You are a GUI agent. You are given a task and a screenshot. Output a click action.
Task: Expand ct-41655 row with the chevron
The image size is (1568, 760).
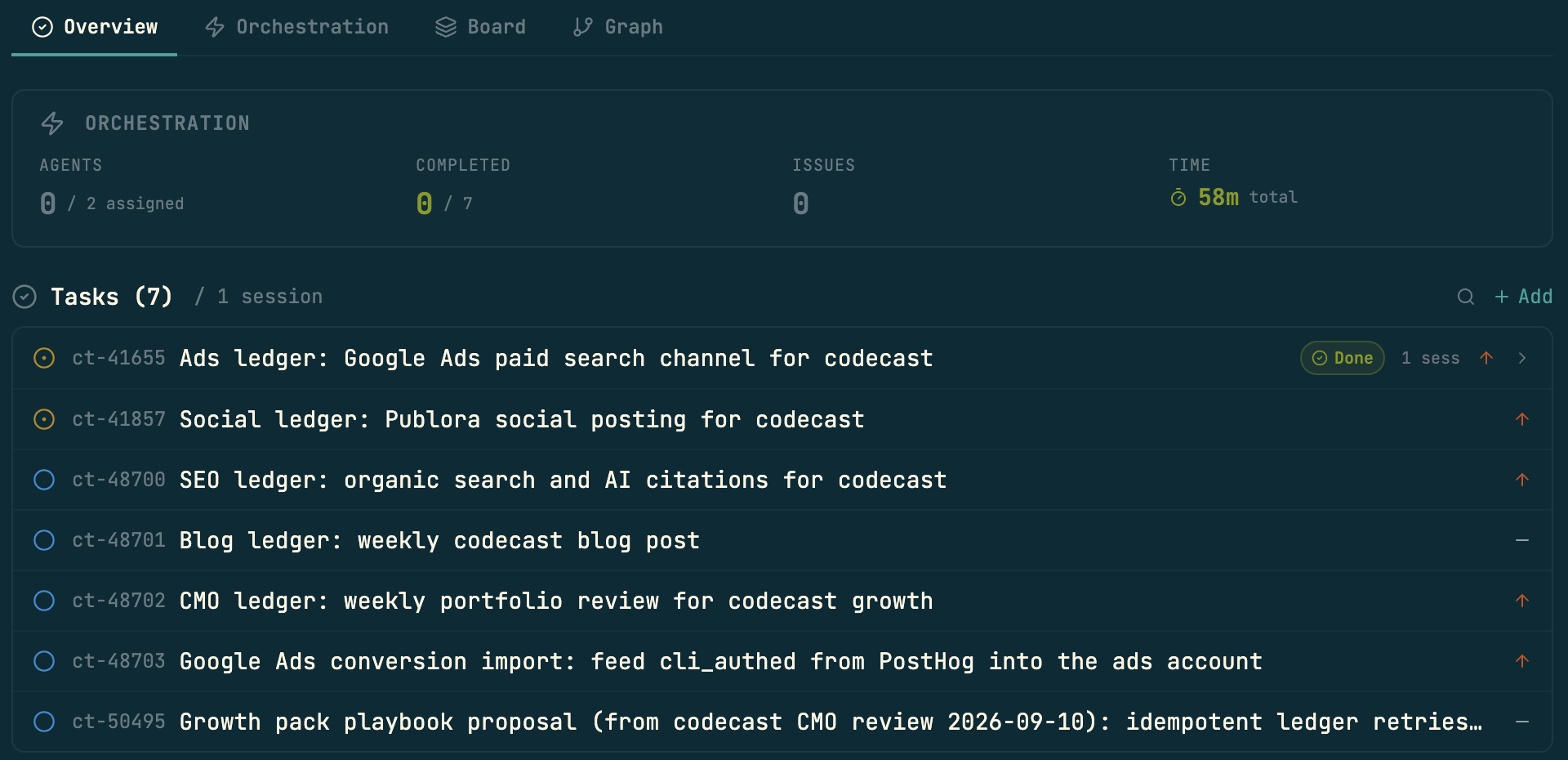pyautogui.click(x=1522, y=358)
